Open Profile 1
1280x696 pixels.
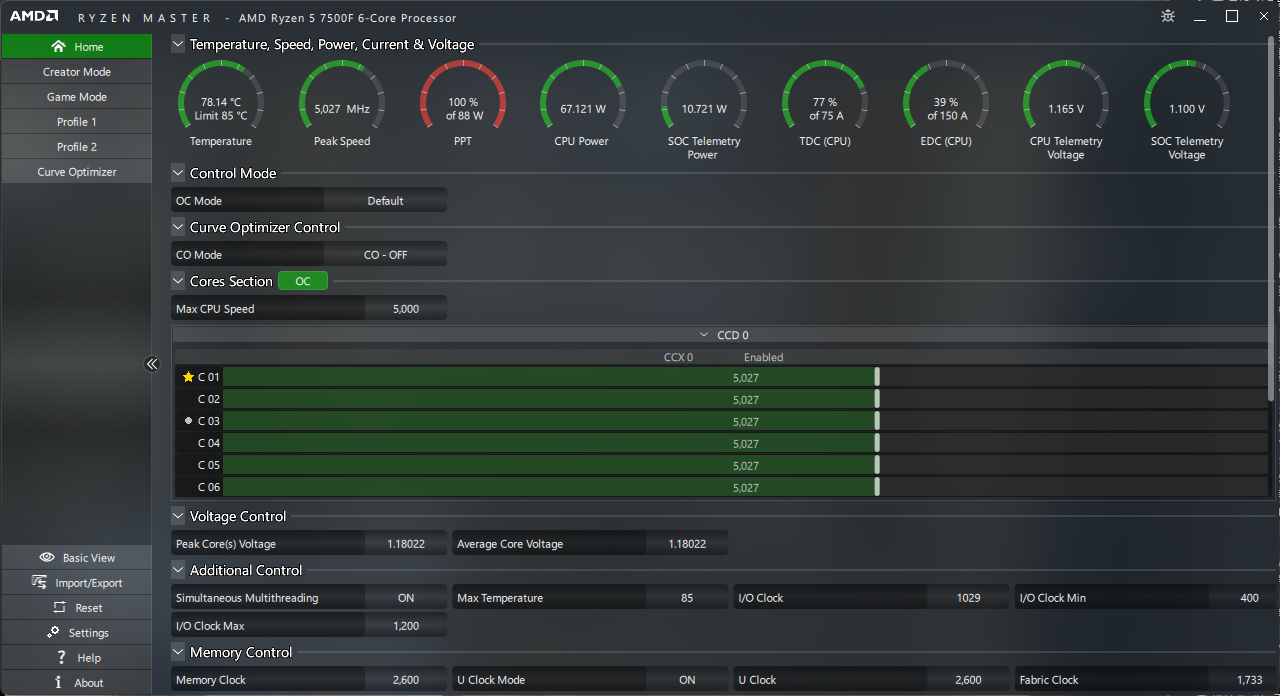tap(76, 122)
